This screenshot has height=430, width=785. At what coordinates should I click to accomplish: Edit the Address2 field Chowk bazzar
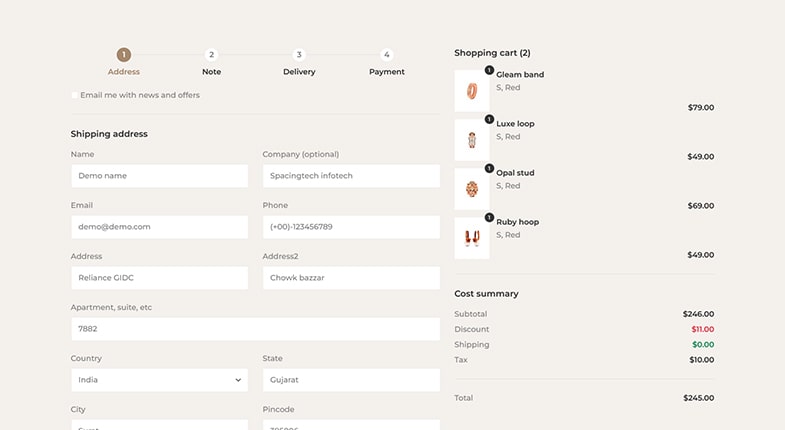[x=351, y=278]
